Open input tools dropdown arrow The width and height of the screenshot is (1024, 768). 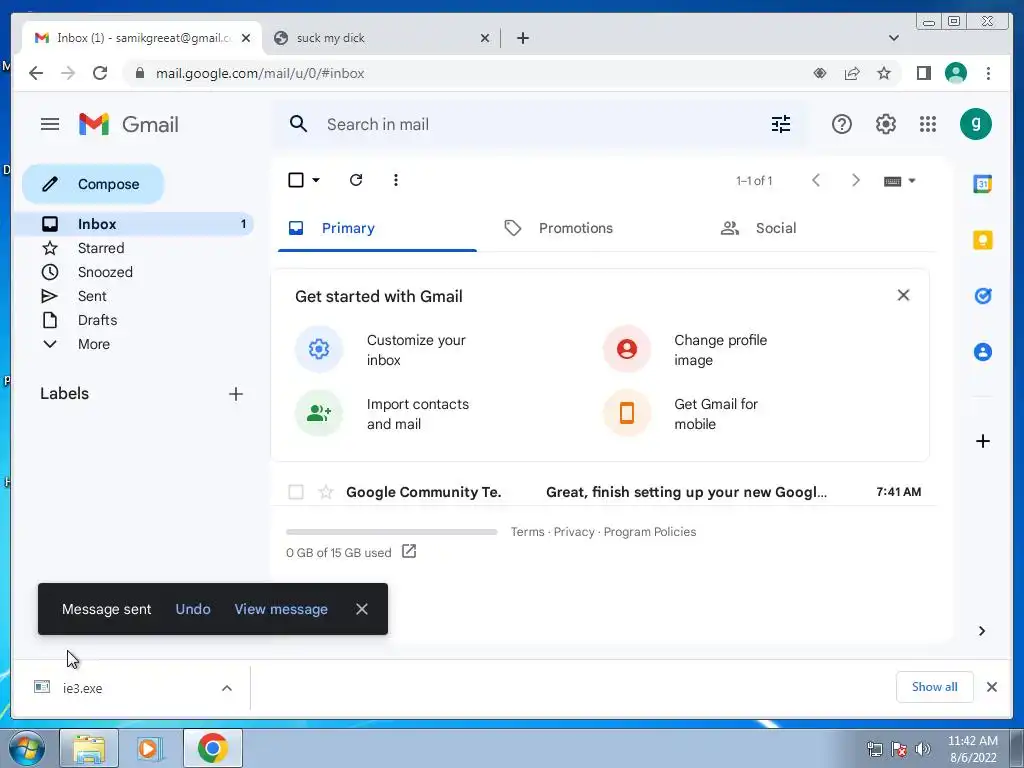[912, 181]
